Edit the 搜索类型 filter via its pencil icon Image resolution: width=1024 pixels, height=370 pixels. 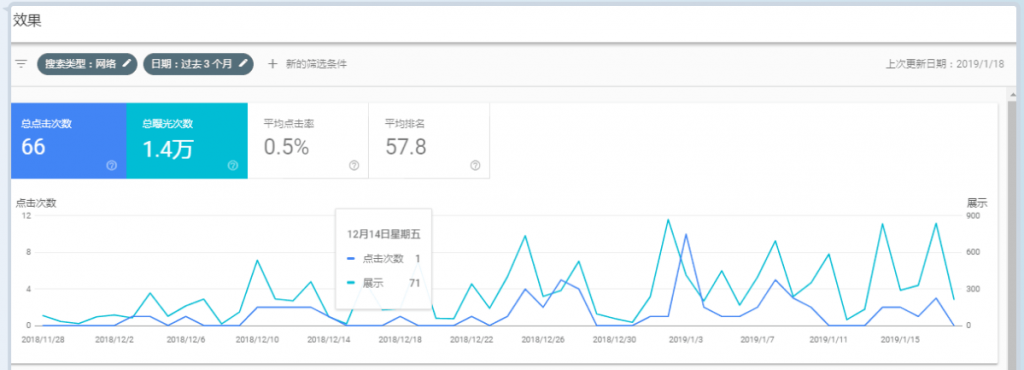[127, 63]
